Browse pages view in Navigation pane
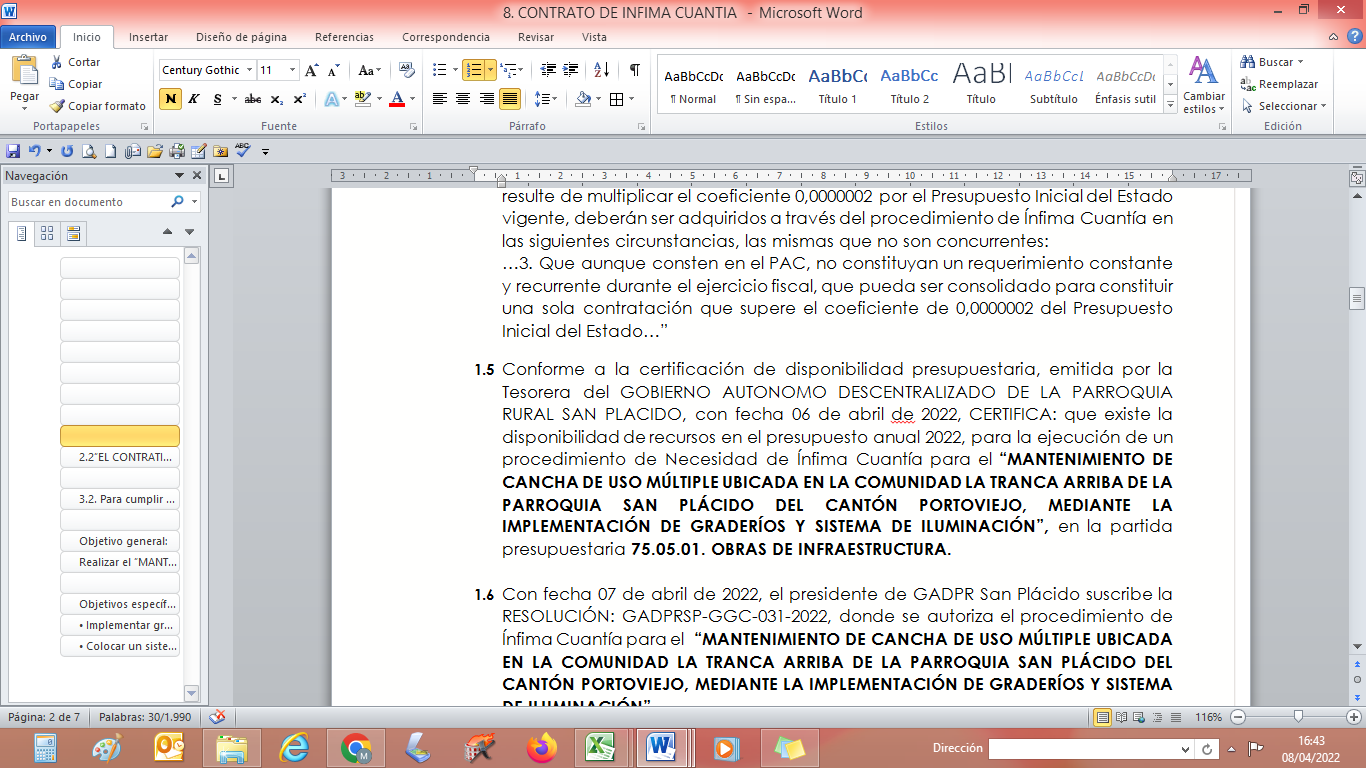The width and height of the screenshot is (1366, 768). 47,234
